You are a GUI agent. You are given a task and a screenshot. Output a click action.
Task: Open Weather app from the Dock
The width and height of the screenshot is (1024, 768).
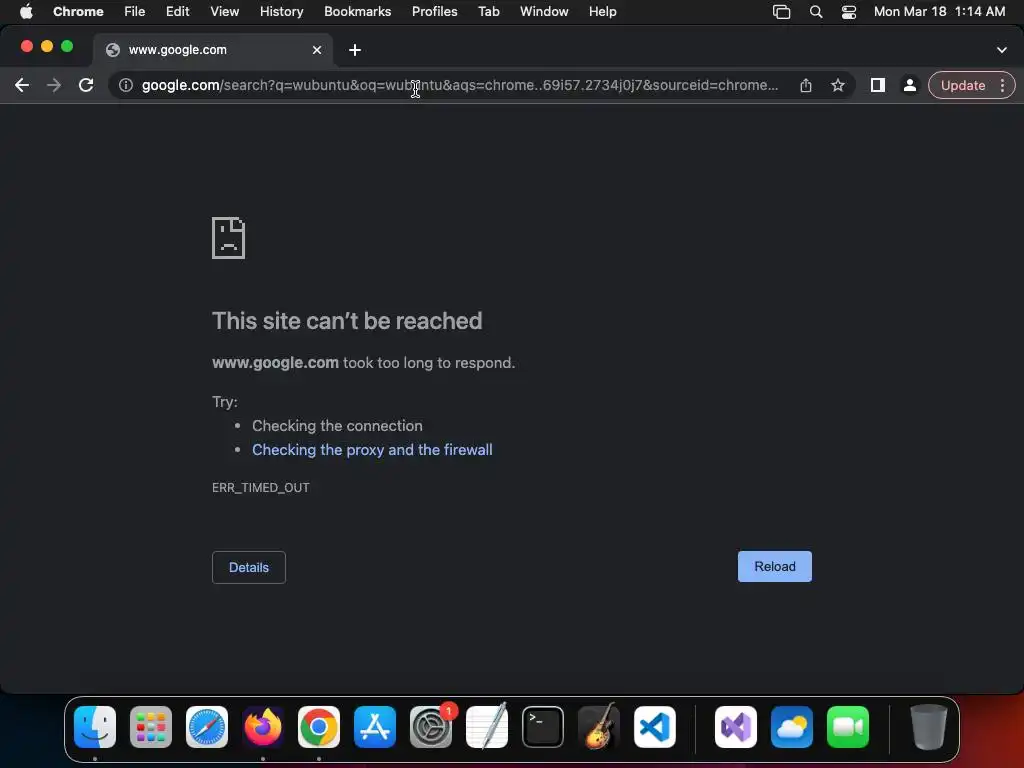point(792,727)
